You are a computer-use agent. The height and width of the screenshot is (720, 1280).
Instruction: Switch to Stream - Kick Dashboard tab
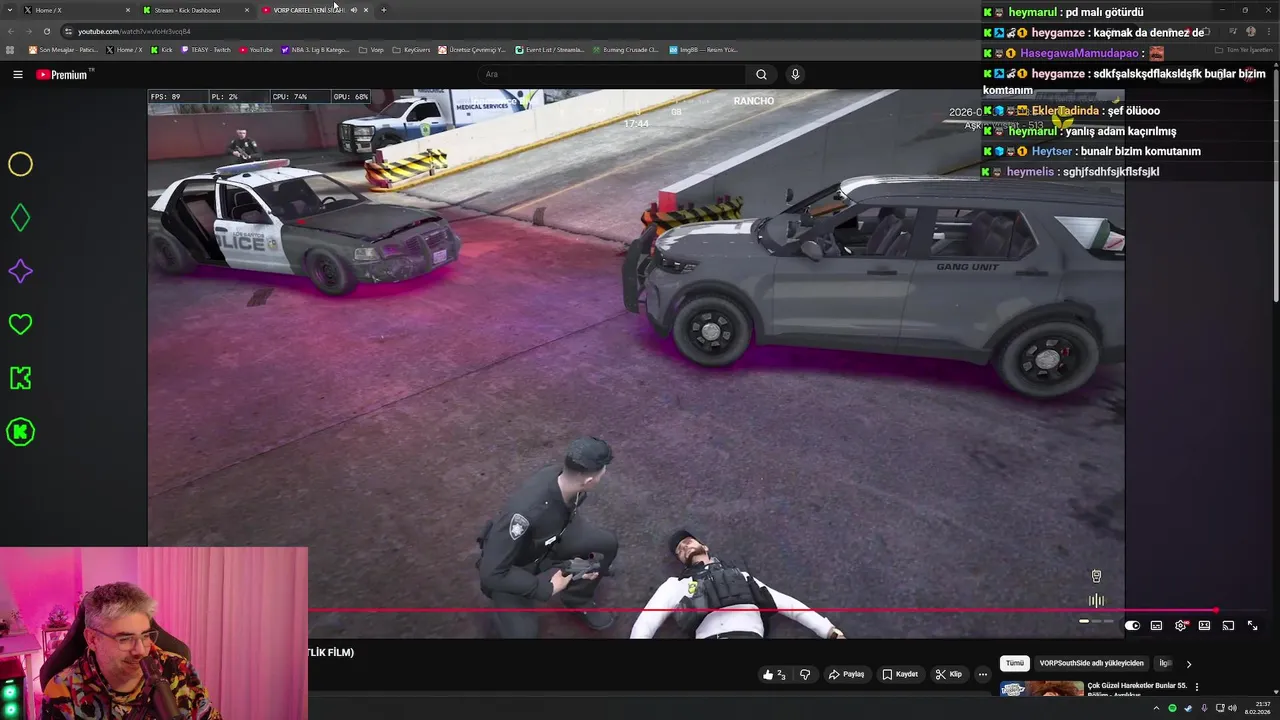[x=195, y=10]
